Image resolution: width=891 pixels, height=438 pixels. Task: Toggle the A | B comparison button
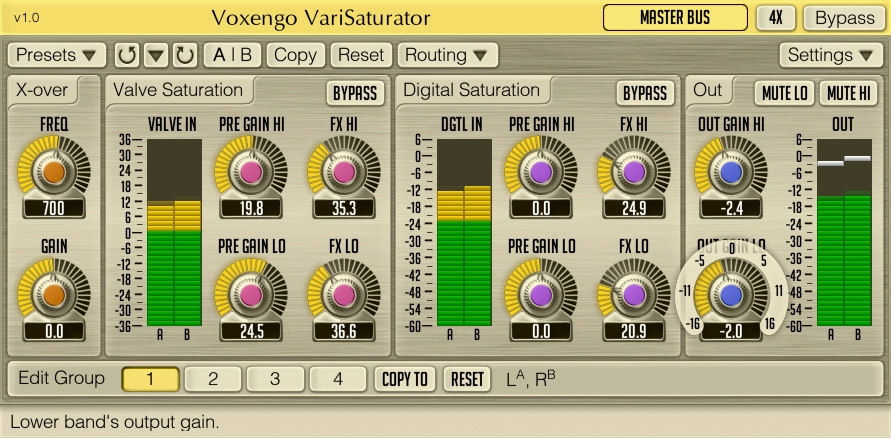pyautogui.click(x=232, y=55)
